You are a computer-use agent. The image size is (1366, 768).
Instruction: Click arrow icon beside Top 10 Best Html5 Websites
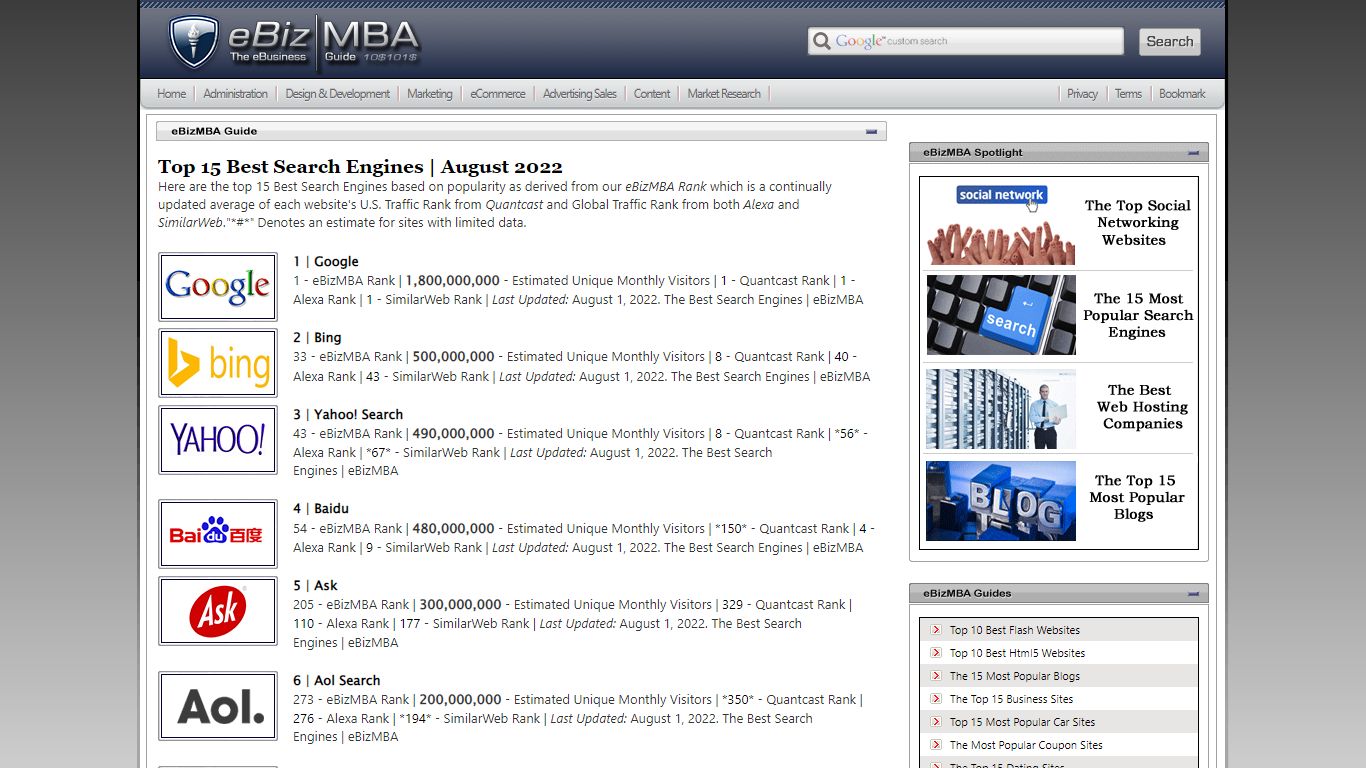936,653
